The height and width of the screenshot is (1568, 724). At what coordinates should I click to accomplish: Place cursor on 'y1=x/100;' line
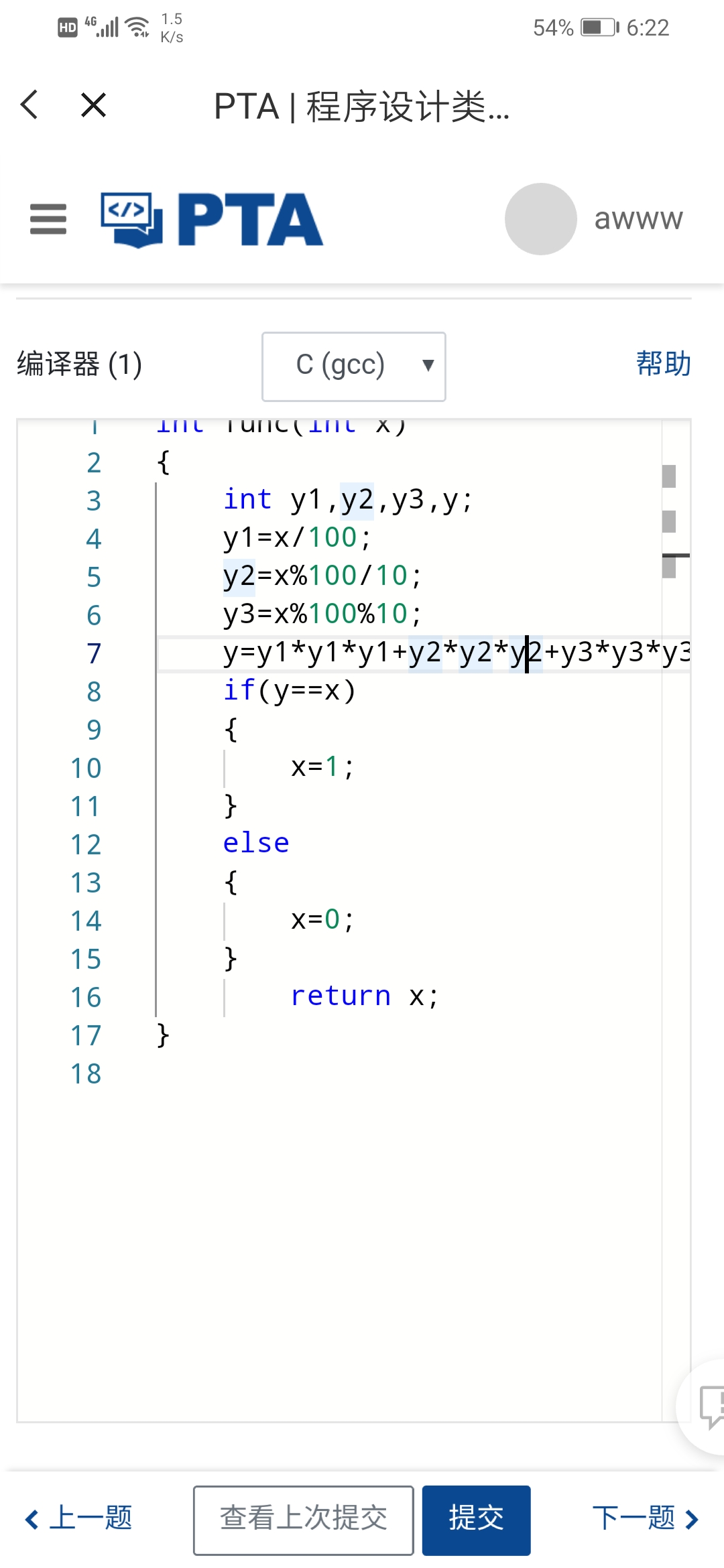296,538
